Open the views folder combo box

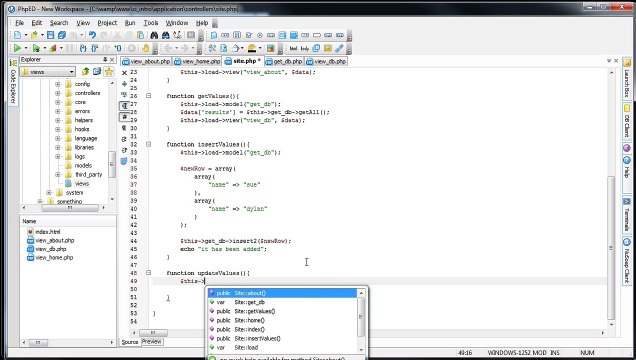[x=48, y=72]
